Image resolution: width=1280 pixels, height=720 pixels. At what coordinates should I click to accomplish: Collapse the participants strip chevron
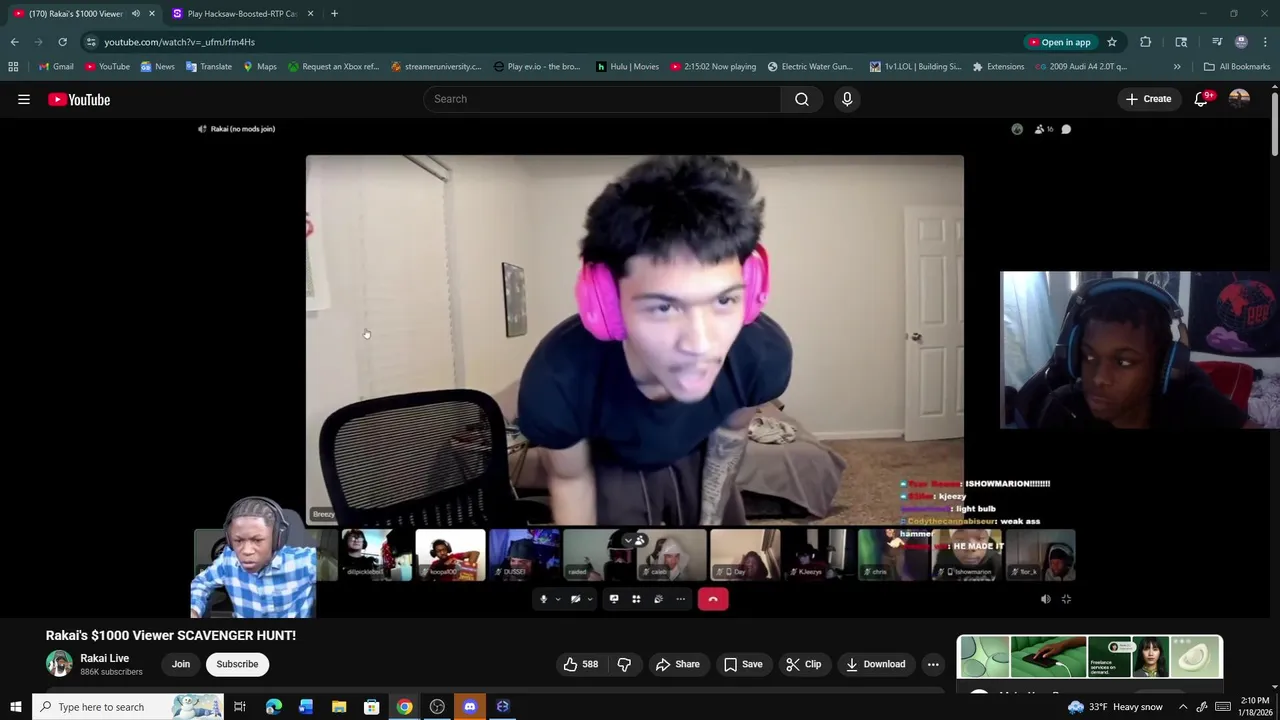[x=628, y=541]
